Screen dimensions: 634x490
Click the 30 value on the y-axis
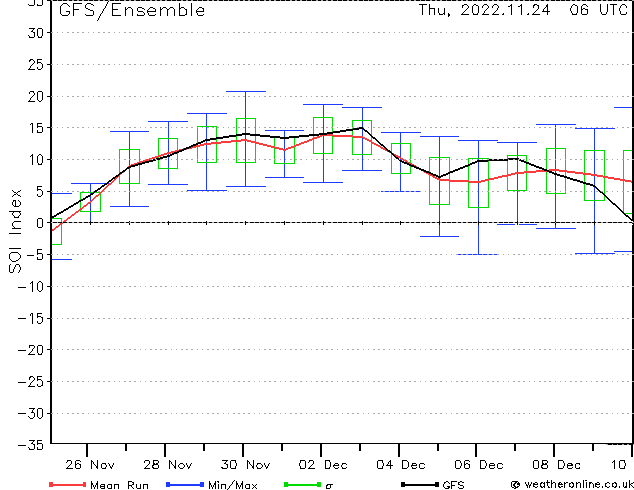(x=36, y=33)
